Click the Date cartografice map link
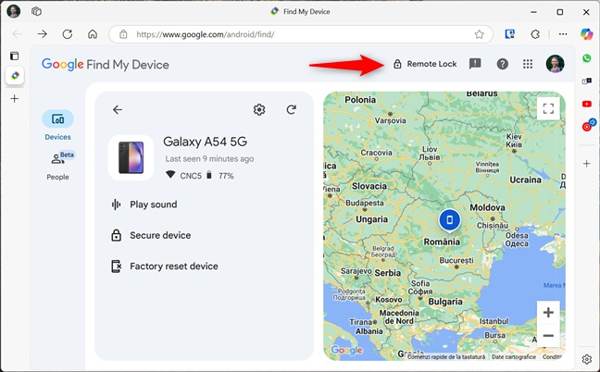The image size is (600, 372). (514, 357)
